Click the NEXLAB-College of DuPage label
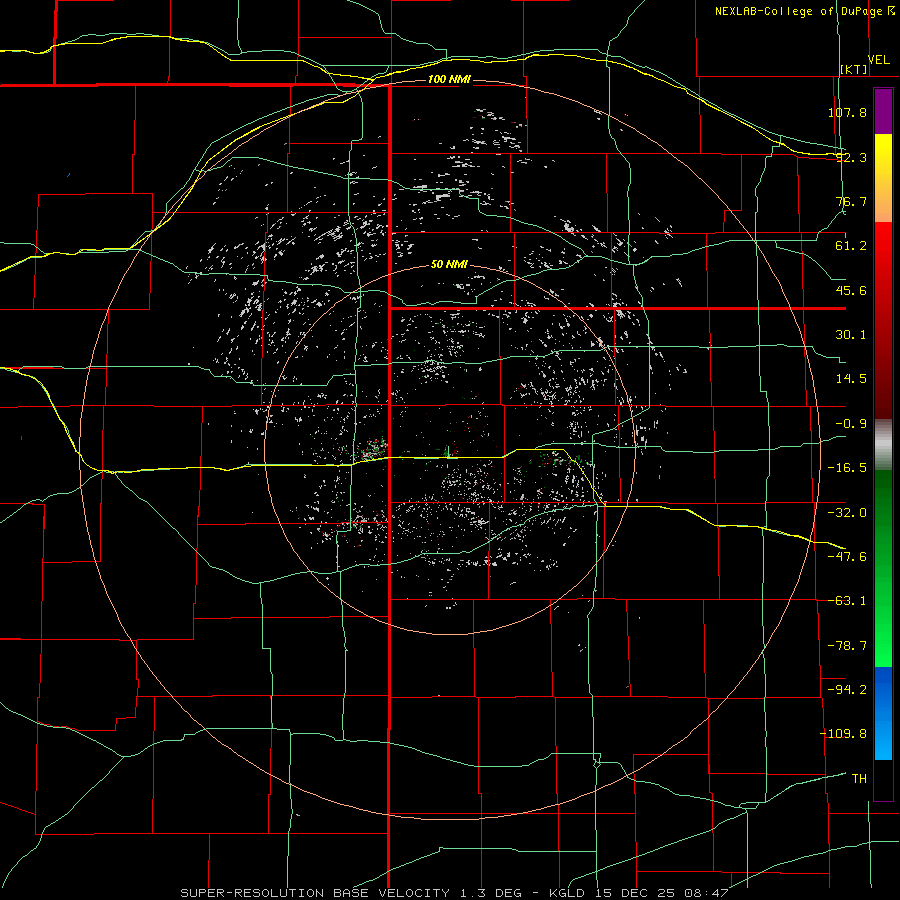The image size is (900, 900). [798, 11]
